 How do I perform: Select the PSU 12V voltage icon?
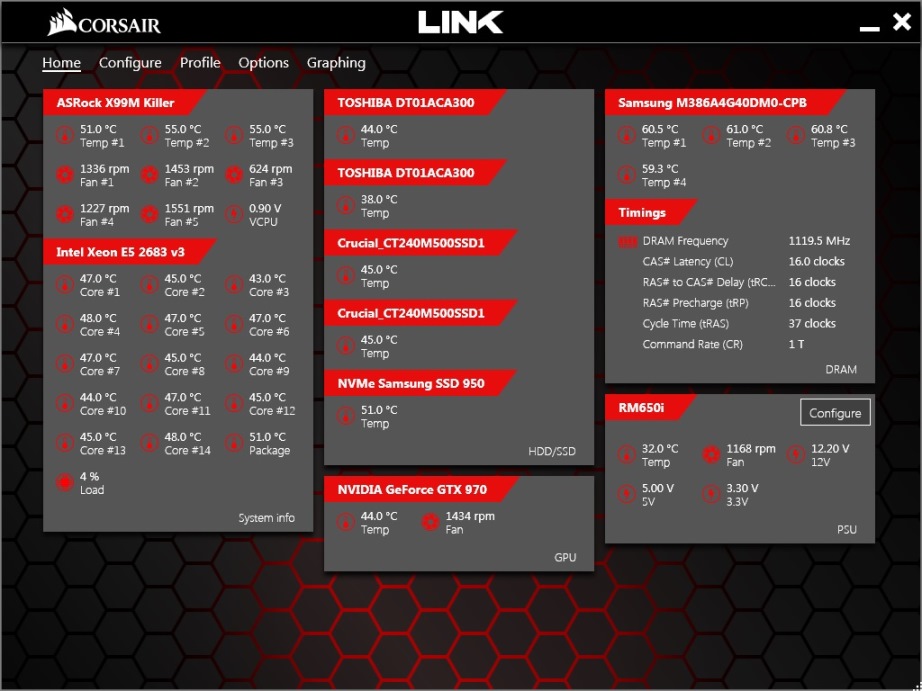coord(796,455)
